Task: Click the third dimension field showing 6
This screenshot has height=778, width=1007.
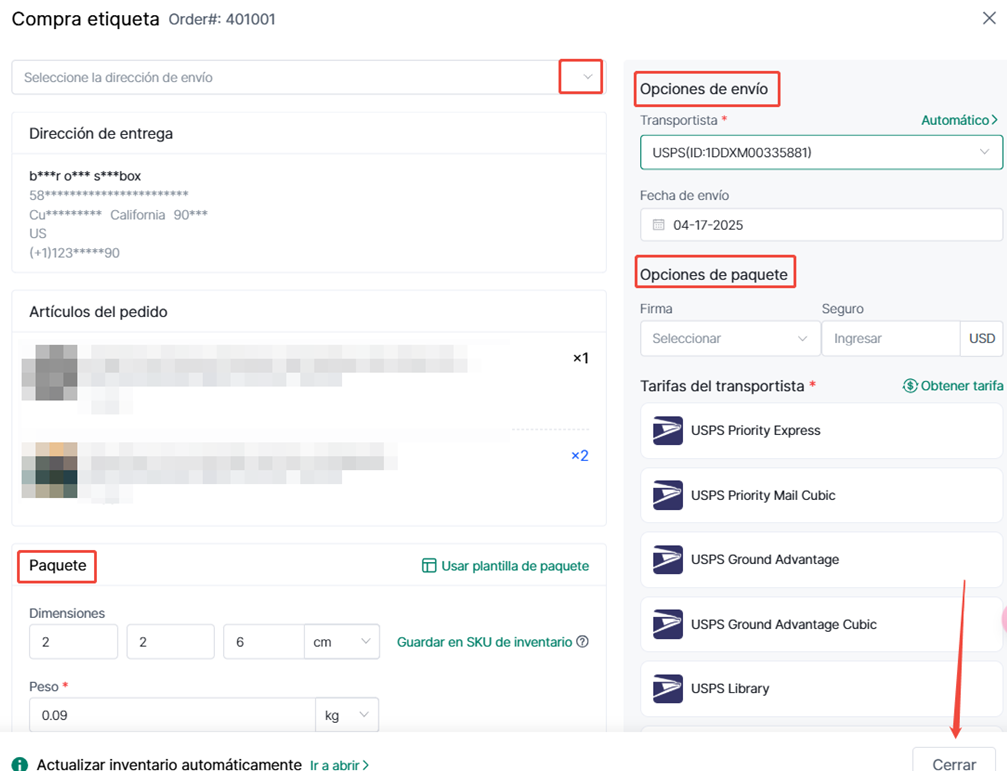Action: pyautogui.click(x=264, y=642)
